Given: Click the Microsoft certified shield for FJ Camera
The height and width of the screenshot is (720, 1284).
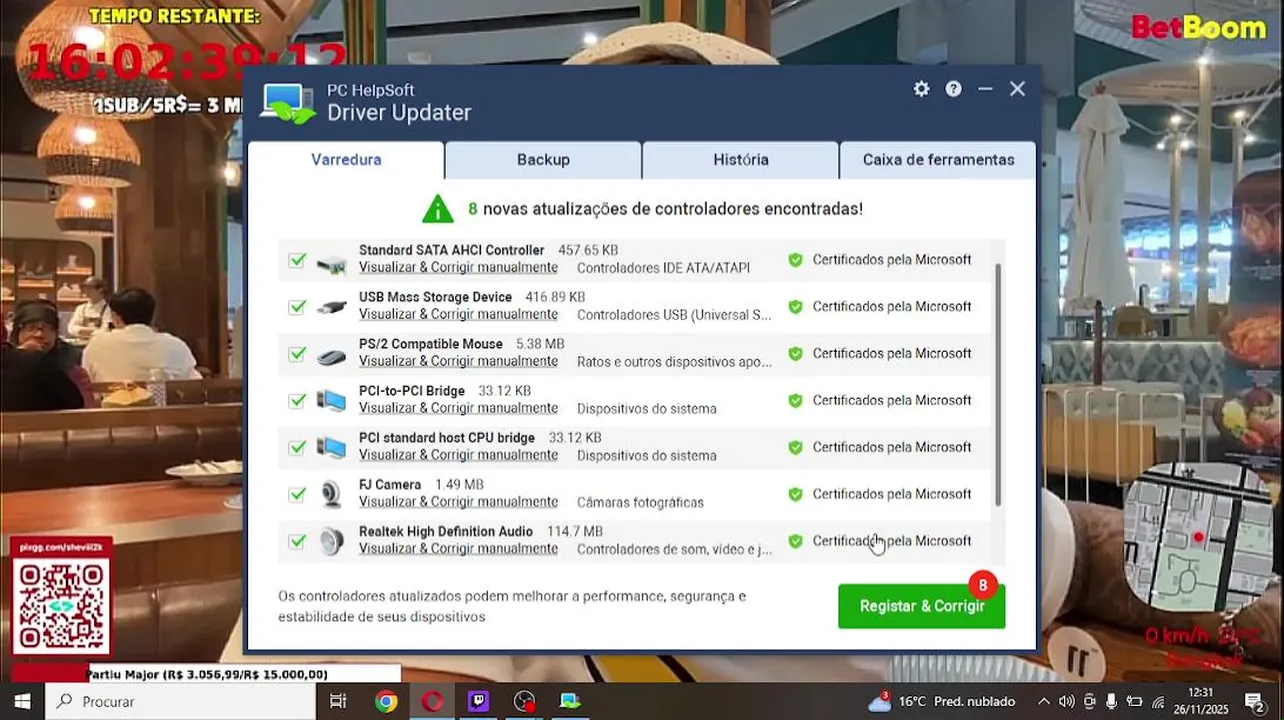Looking at the screenshot, I should coord(795,494).
